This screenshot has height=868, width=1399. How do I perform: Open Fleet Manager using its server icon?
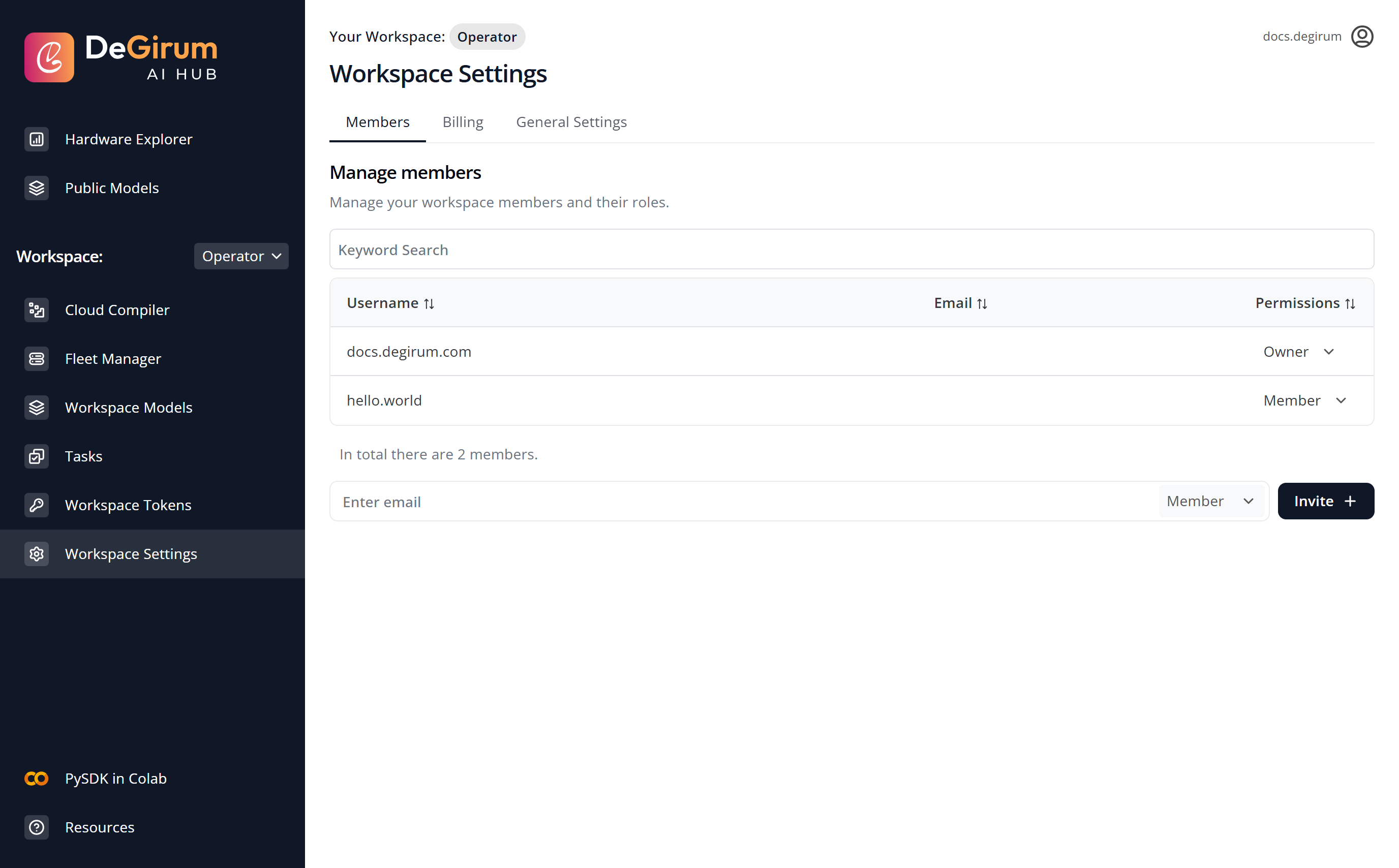pos(36,359)
